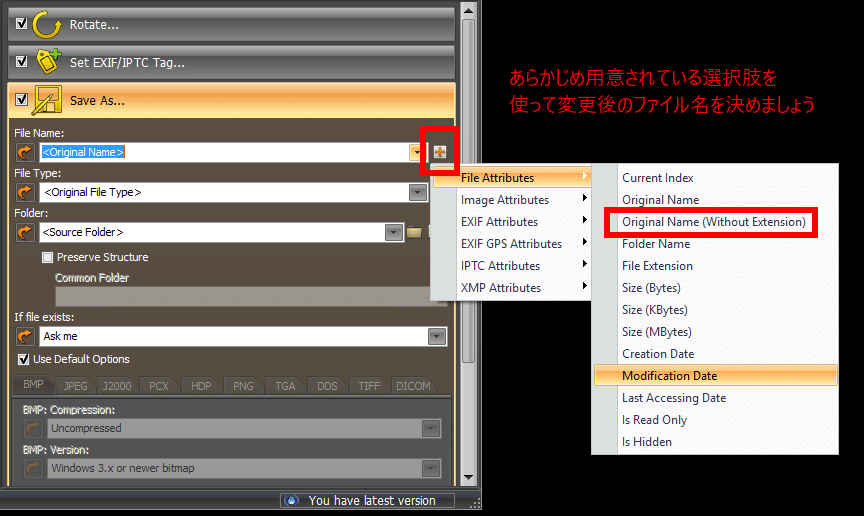Click the Set EXIF/IPTC Tag icon
The height and width of the screenshot is (516, 864).
(47, 62)
